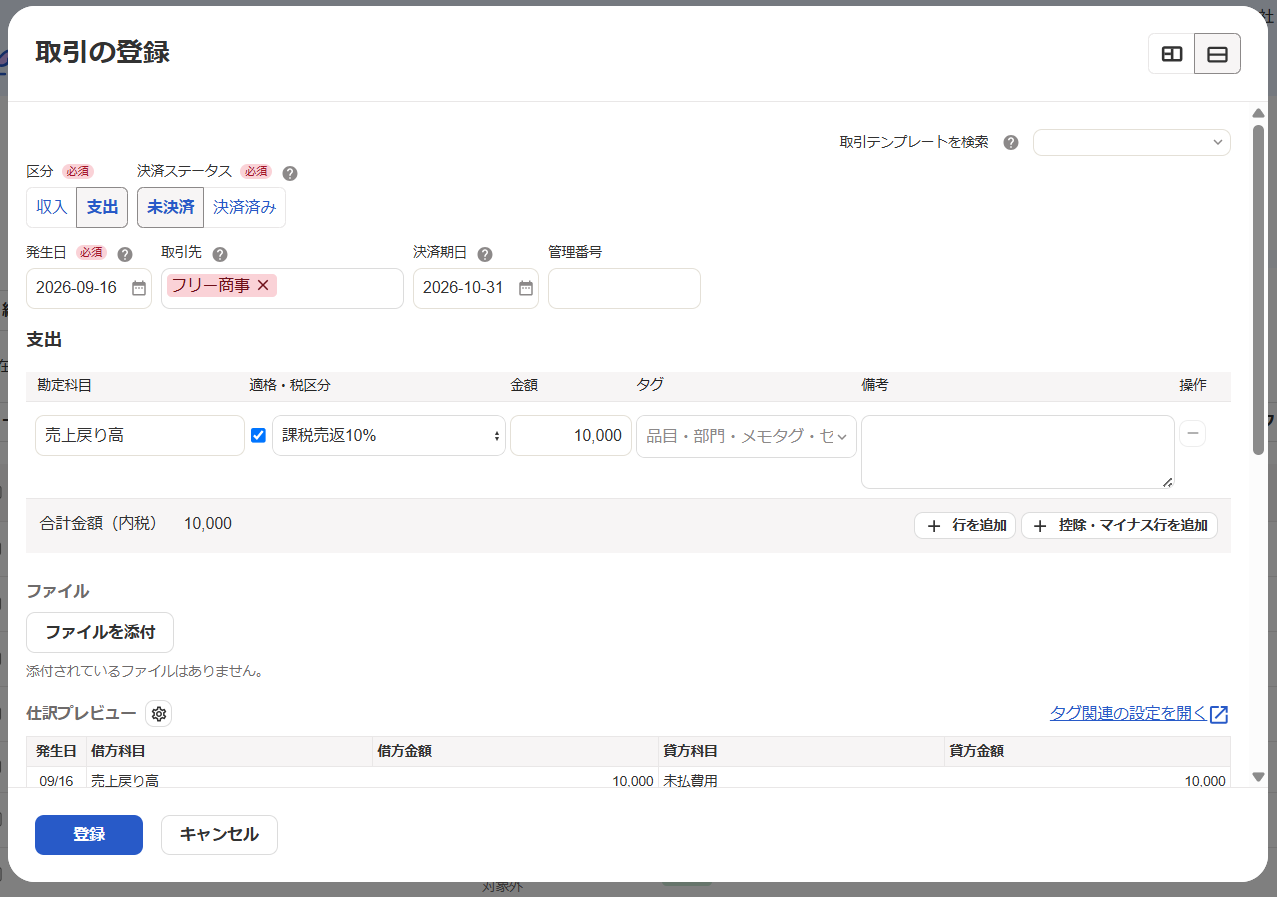This screenshot has width=1277, height=897.
Task: Click 控除・マイナス行を追加 button
Action: [x=1119, y=525]
